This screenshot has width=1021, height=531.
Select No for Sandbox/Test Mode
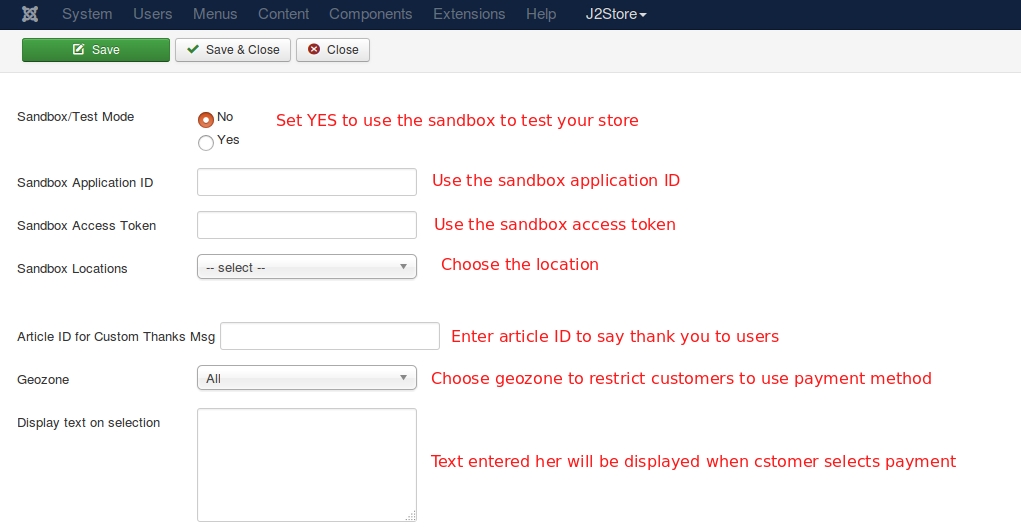tap(206, 120)
